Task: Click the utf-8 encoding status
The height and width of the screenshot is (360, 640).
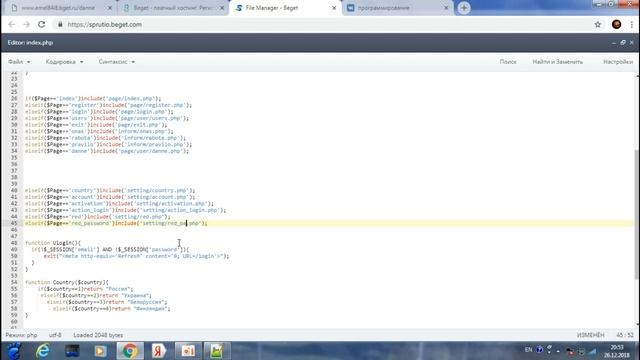Action: point(55,335)
